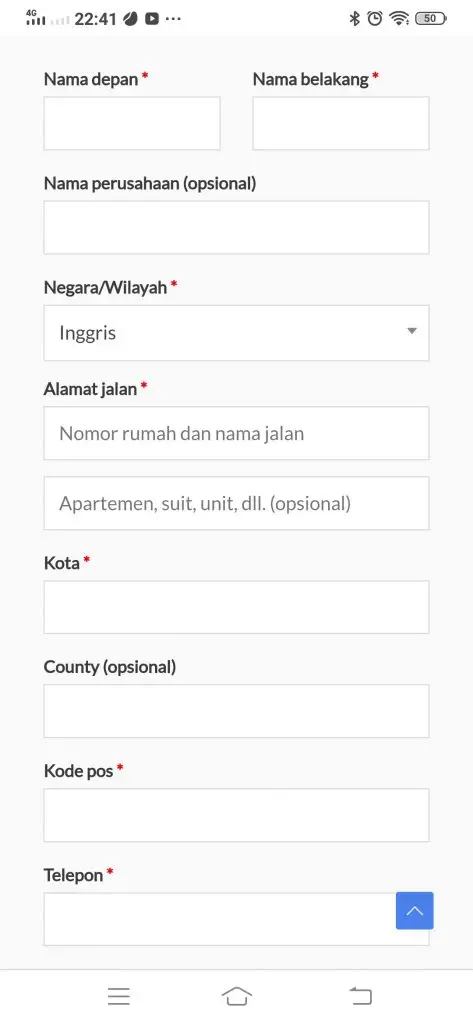
Task: Open the Android recent apps menu icon
Action: pos(119,996)
